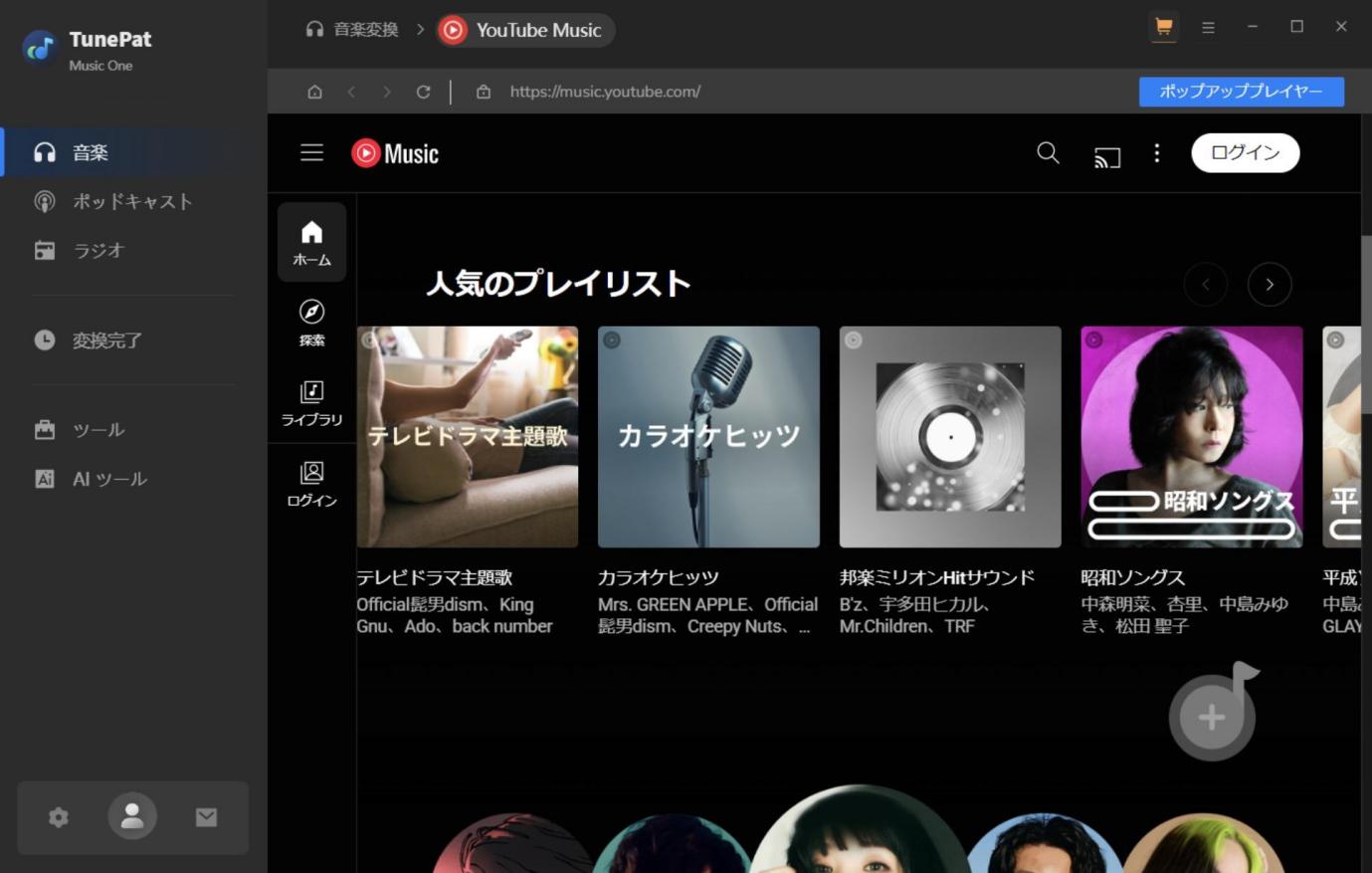Image resolution: width=1372 pixels, height=873 pixels.
Task: Open the TunePat hamburger menu in title bar
Action: click(1208, 28)
